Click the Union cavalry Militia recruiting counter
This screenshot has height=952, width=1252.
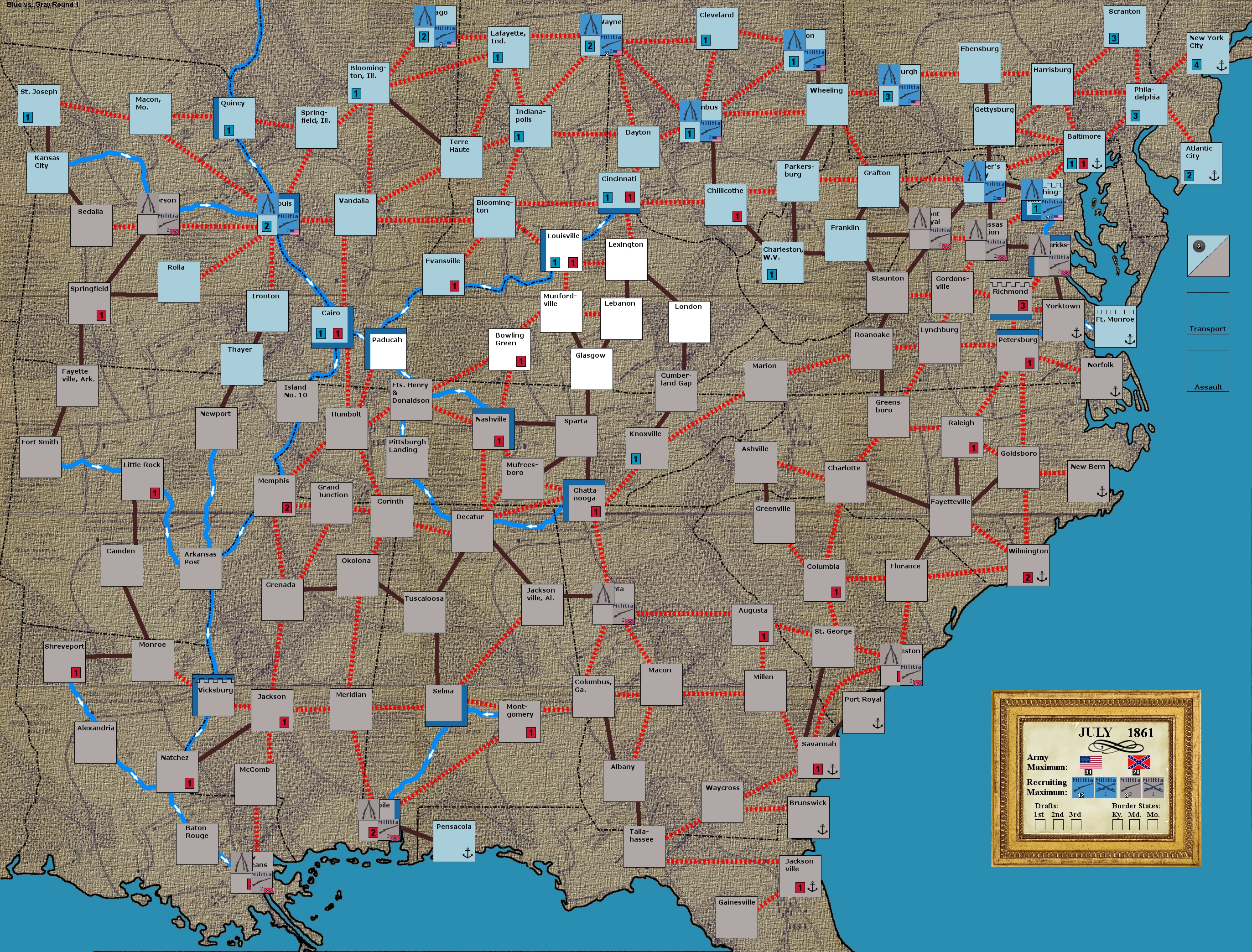point(1105,788)
